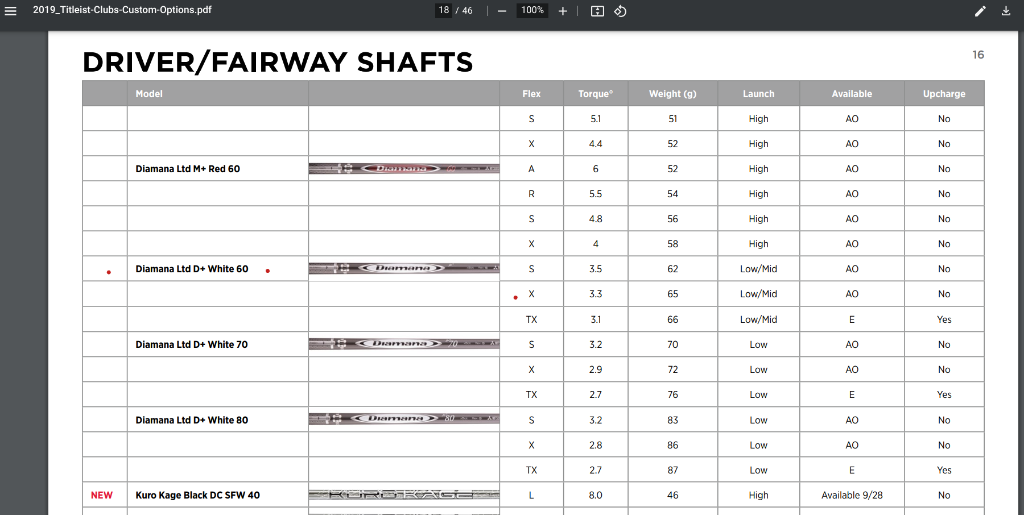This screenshot has width=1024, height=515.
Task: Click torque value 8.0 in Kuro Kage row
Action: tap(596, 495)
